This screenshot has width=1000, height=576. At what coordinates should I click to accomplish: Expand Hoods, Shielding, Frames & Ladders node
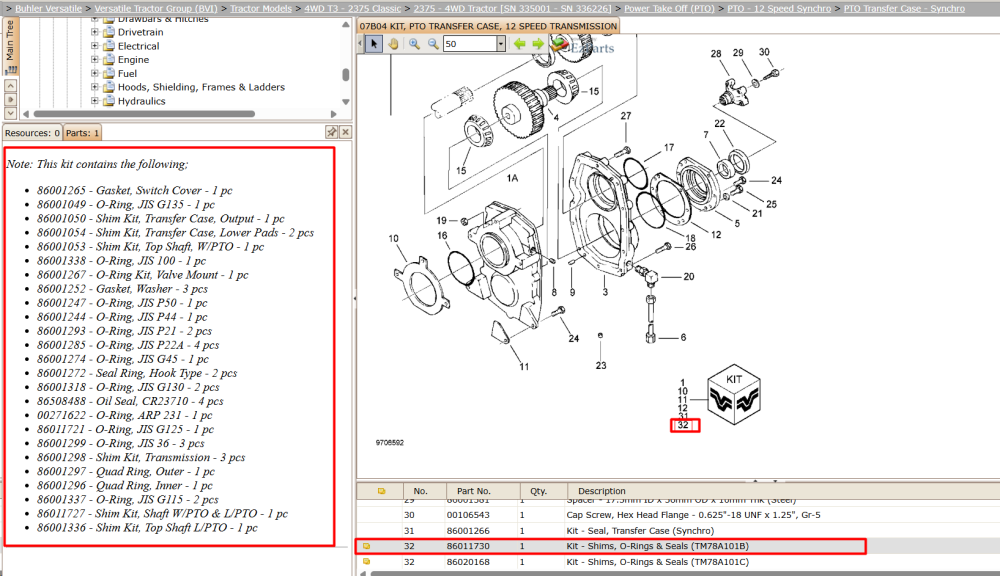pos(95,87)
